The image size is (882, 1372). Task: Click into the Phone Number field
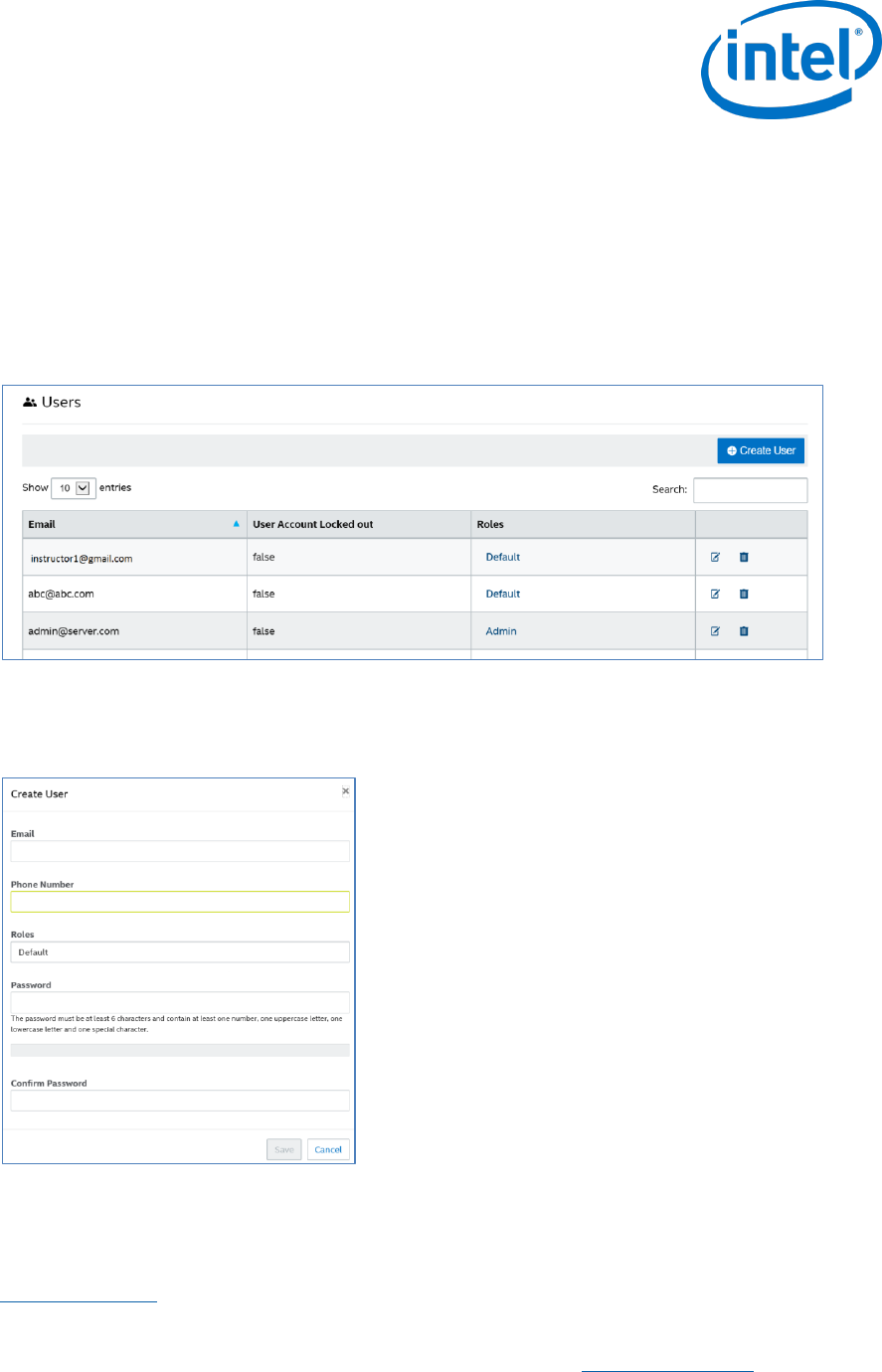pyautogui.click(x=180, y=902)
